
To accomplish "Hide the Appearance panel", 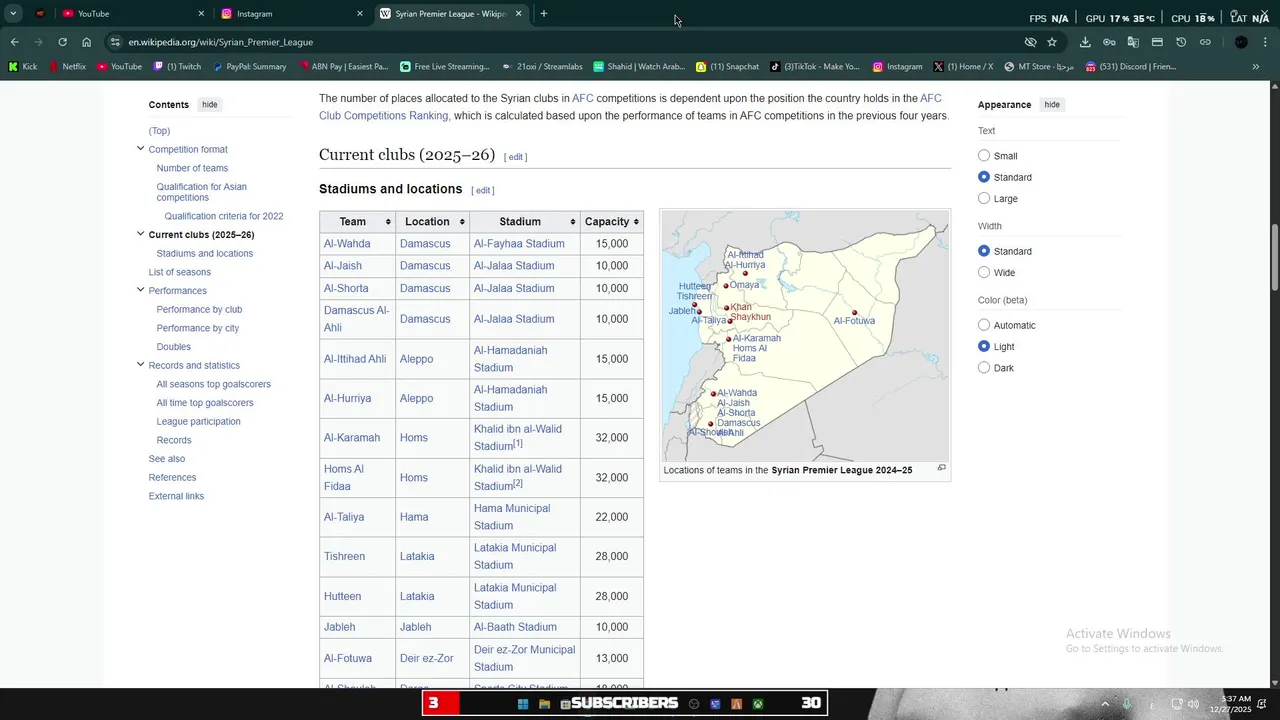I will (x=1052, y=105).
